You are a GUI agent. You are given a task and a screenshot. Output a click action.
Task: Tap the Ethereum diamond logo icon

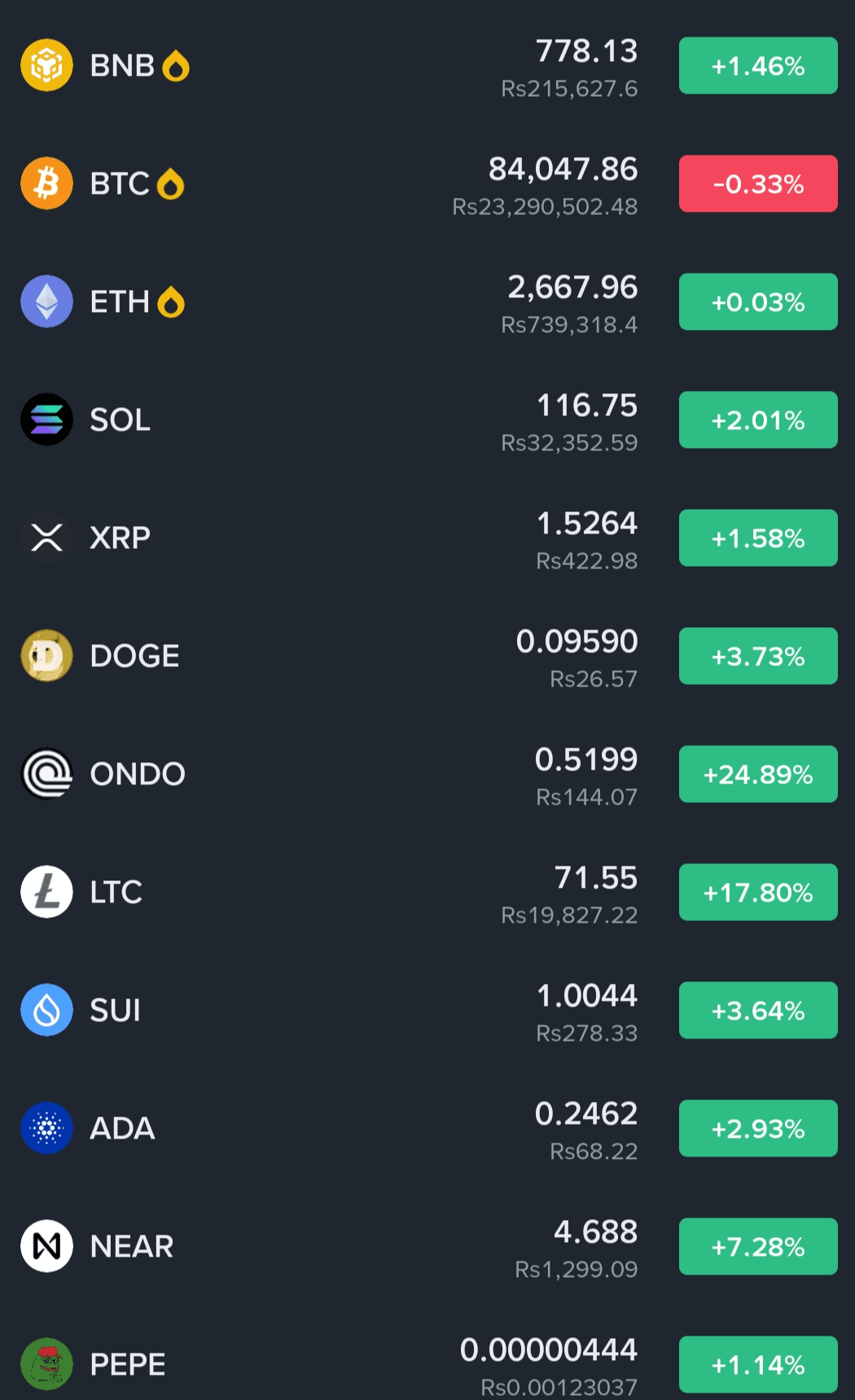tap(46, 301)
